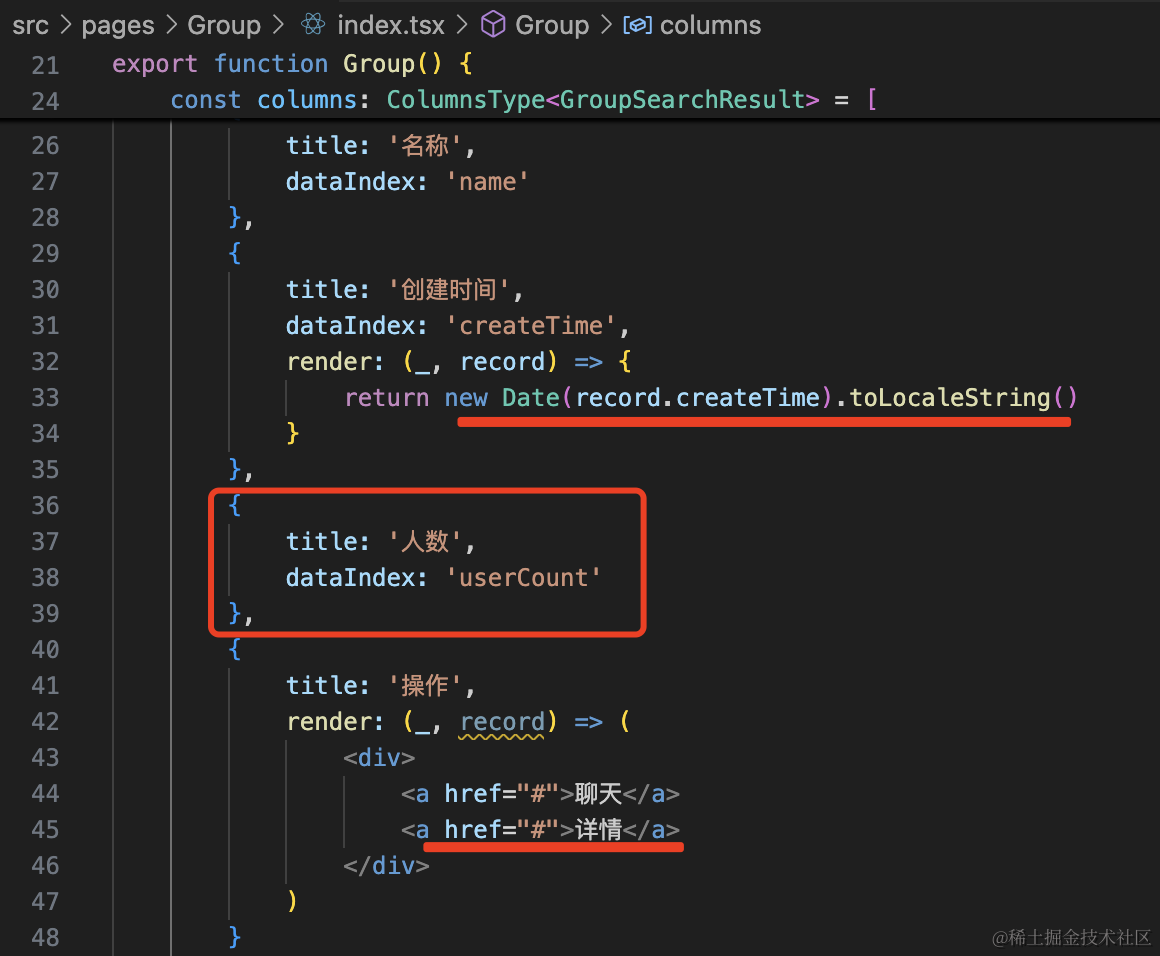1160x956 pixels.
Task: Open the src breadcrumb segment
Action: coord(30,25)
